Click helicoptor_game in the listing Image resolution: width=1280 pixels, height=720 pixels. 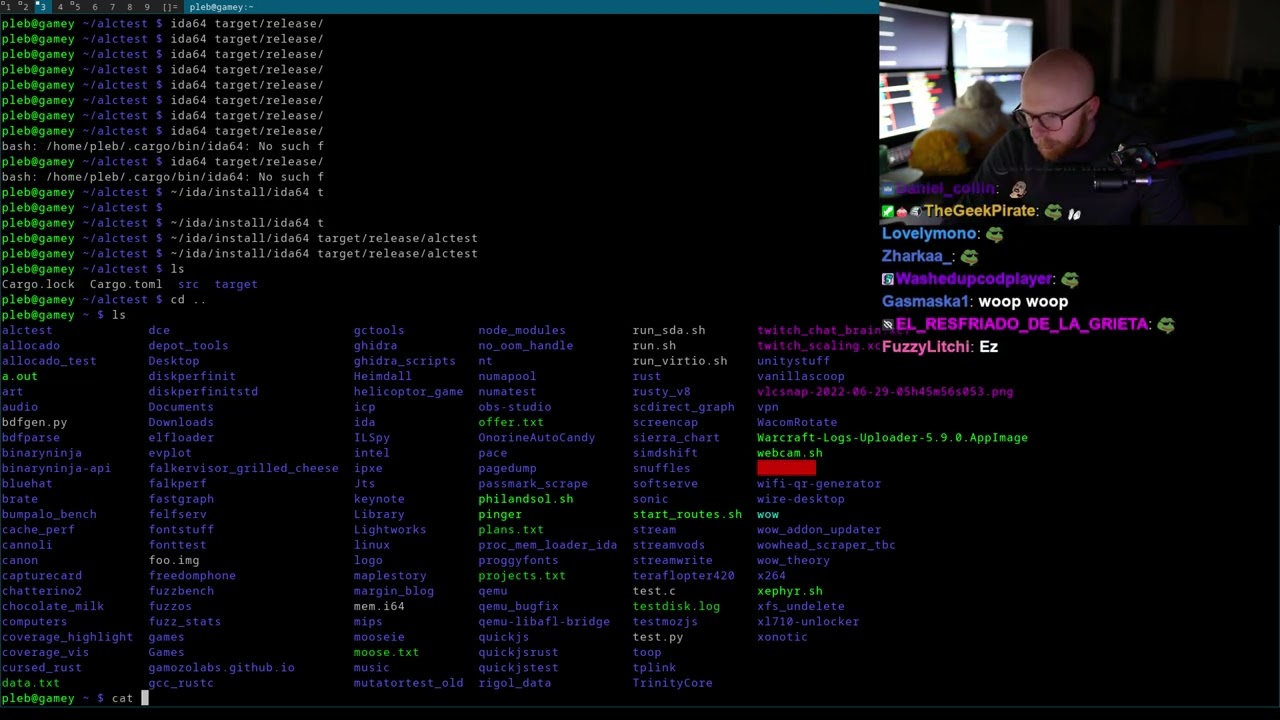click(408, 391)
